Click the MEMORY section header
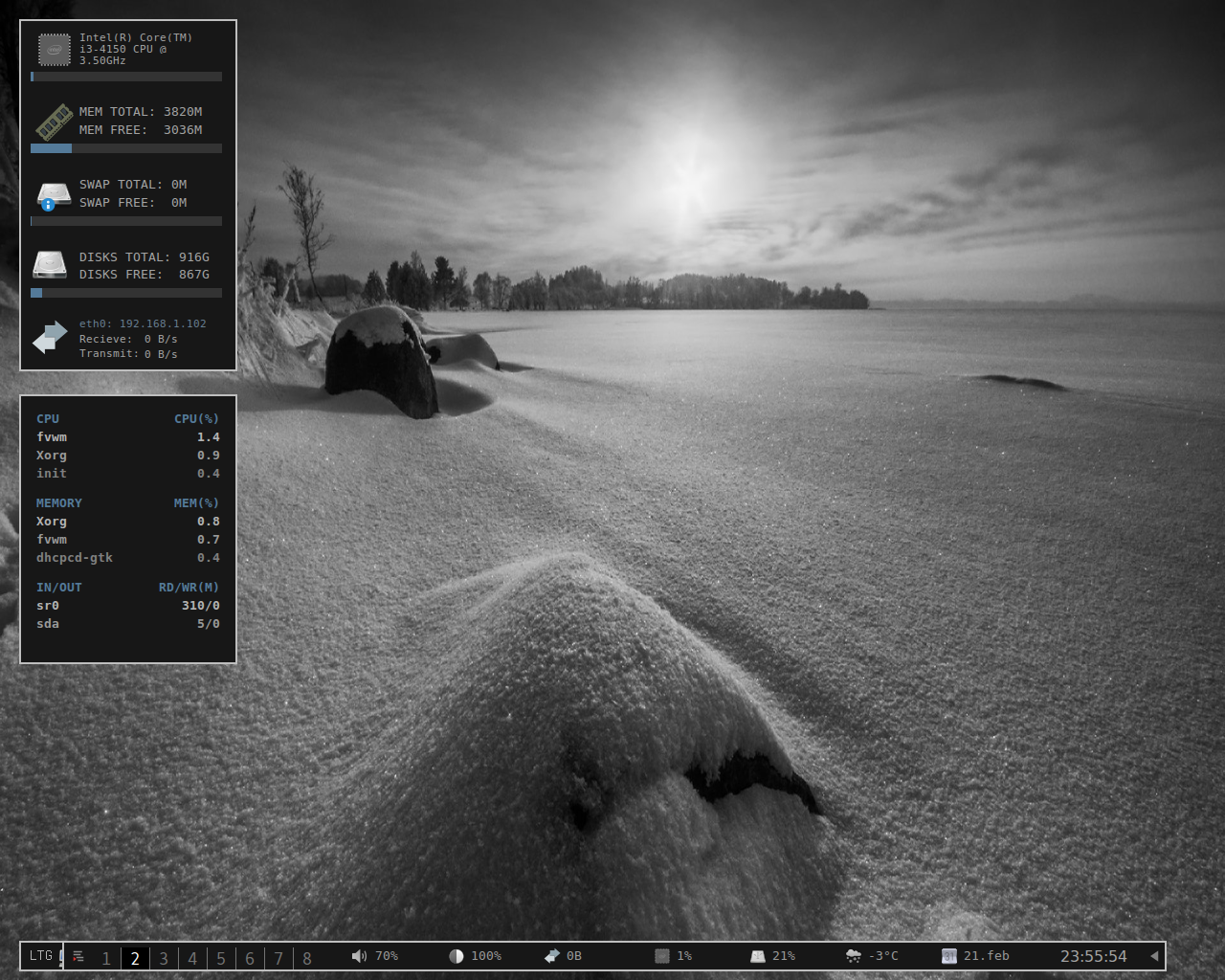 coord(59,503)
